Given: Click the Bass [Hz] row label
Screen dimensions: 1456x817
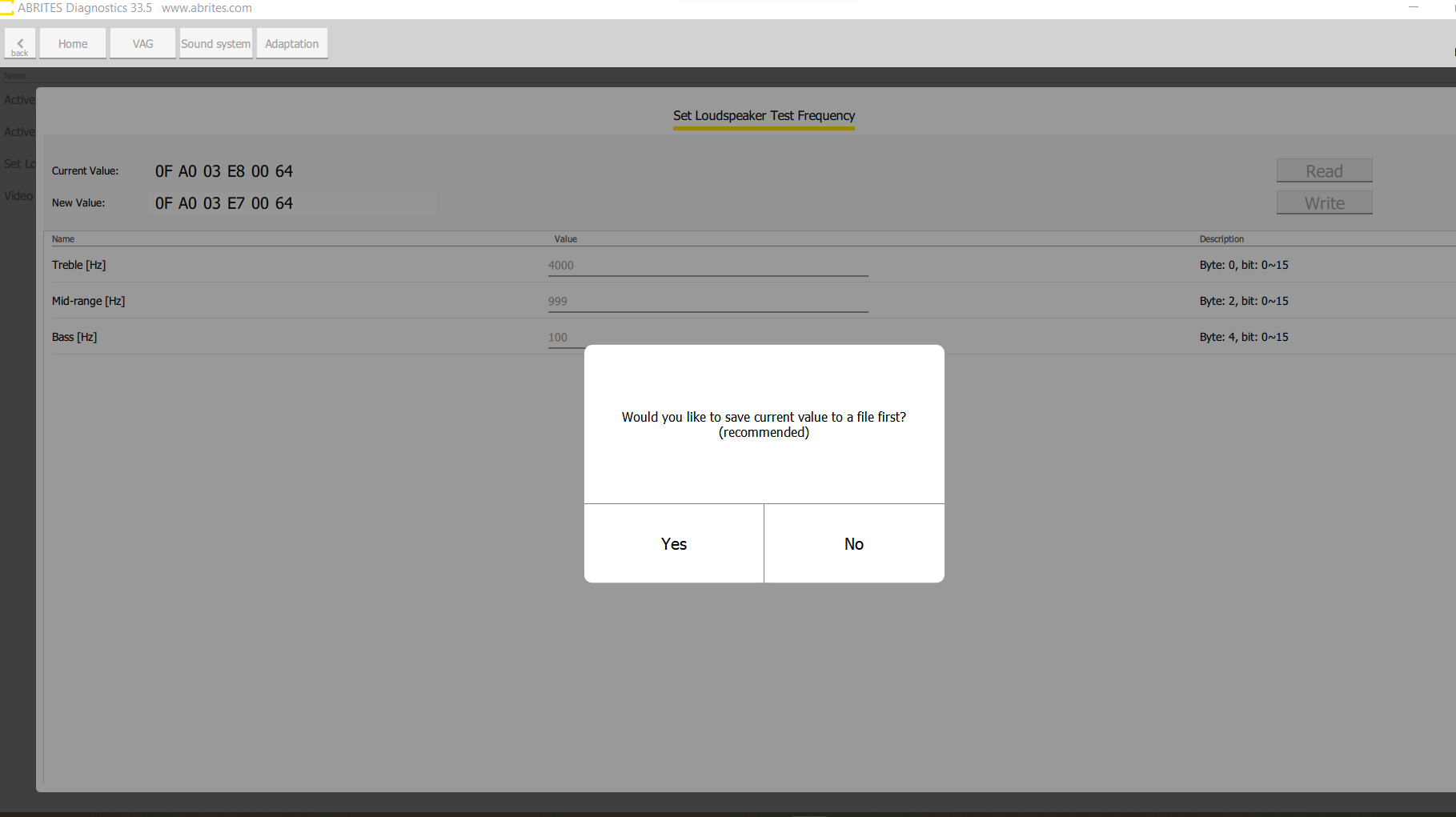Looking at the screenshot, I should click(74, 337).
